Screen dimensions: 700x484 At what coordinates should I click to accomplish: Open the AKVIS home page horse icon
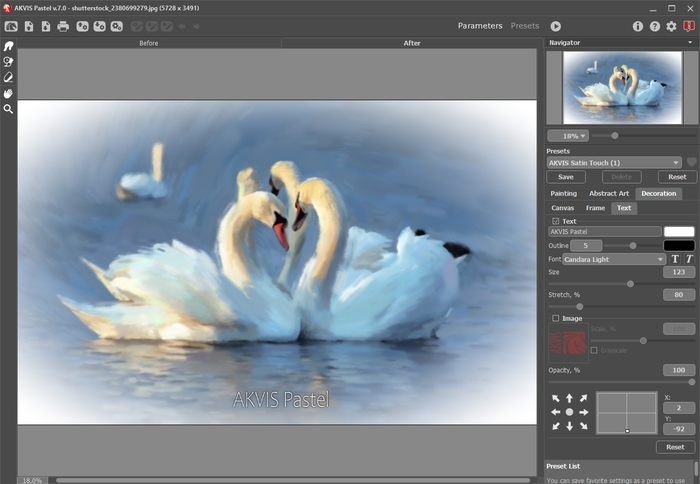pyautogui.click(x=11, y=26)
